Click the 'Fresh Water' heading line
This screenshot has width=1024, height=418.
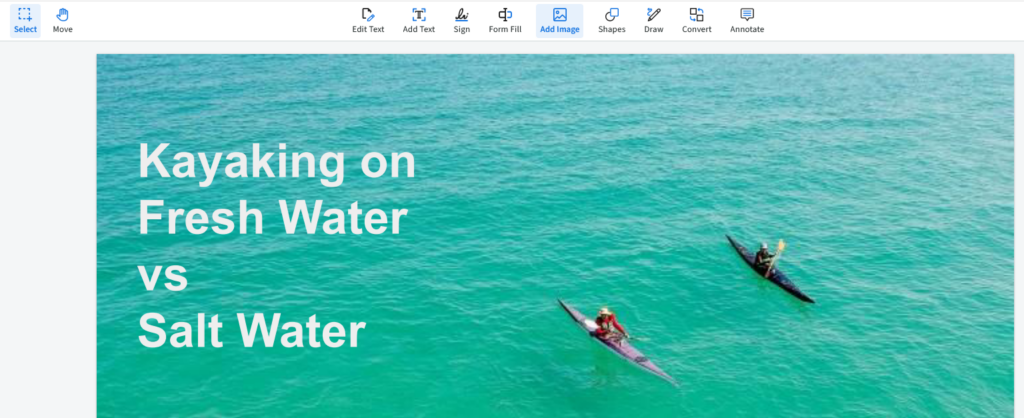273,218
